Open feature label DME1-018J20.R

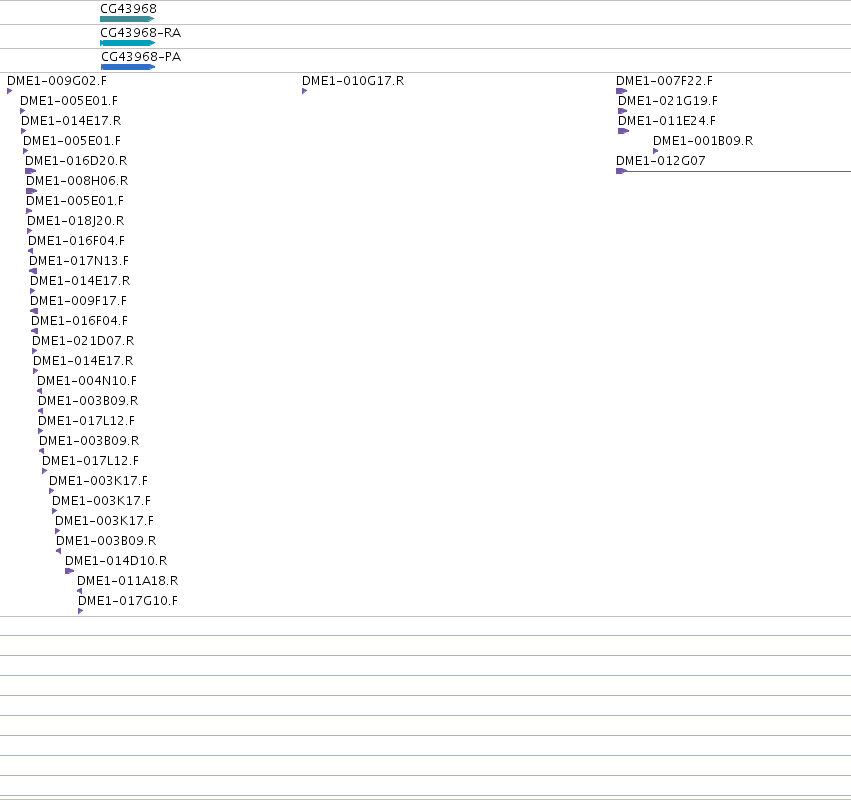(75, 221)
